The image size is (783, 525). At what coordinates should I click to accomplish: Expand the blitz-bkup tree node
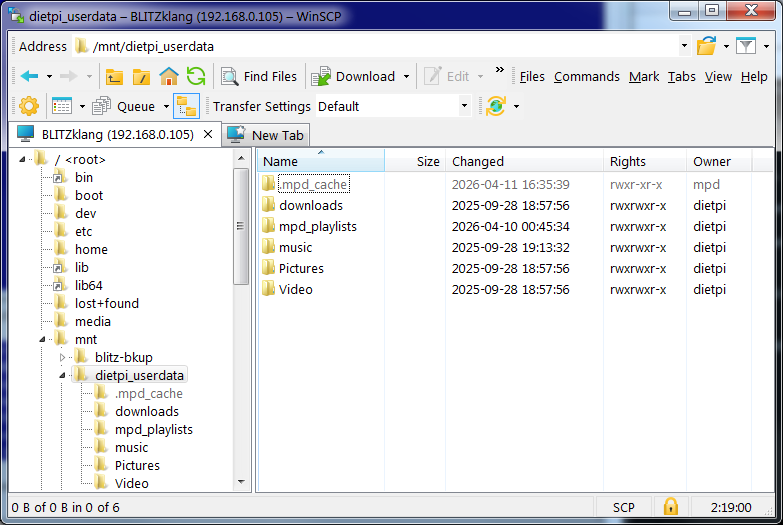pyautogui.click(x=62, y=358)
